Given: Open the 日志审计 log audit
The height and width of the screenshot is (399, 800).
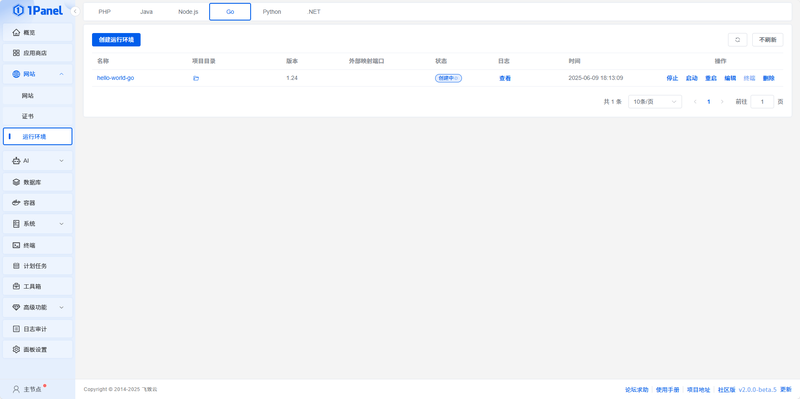Looking at the screenshot, I should [38, 329].
